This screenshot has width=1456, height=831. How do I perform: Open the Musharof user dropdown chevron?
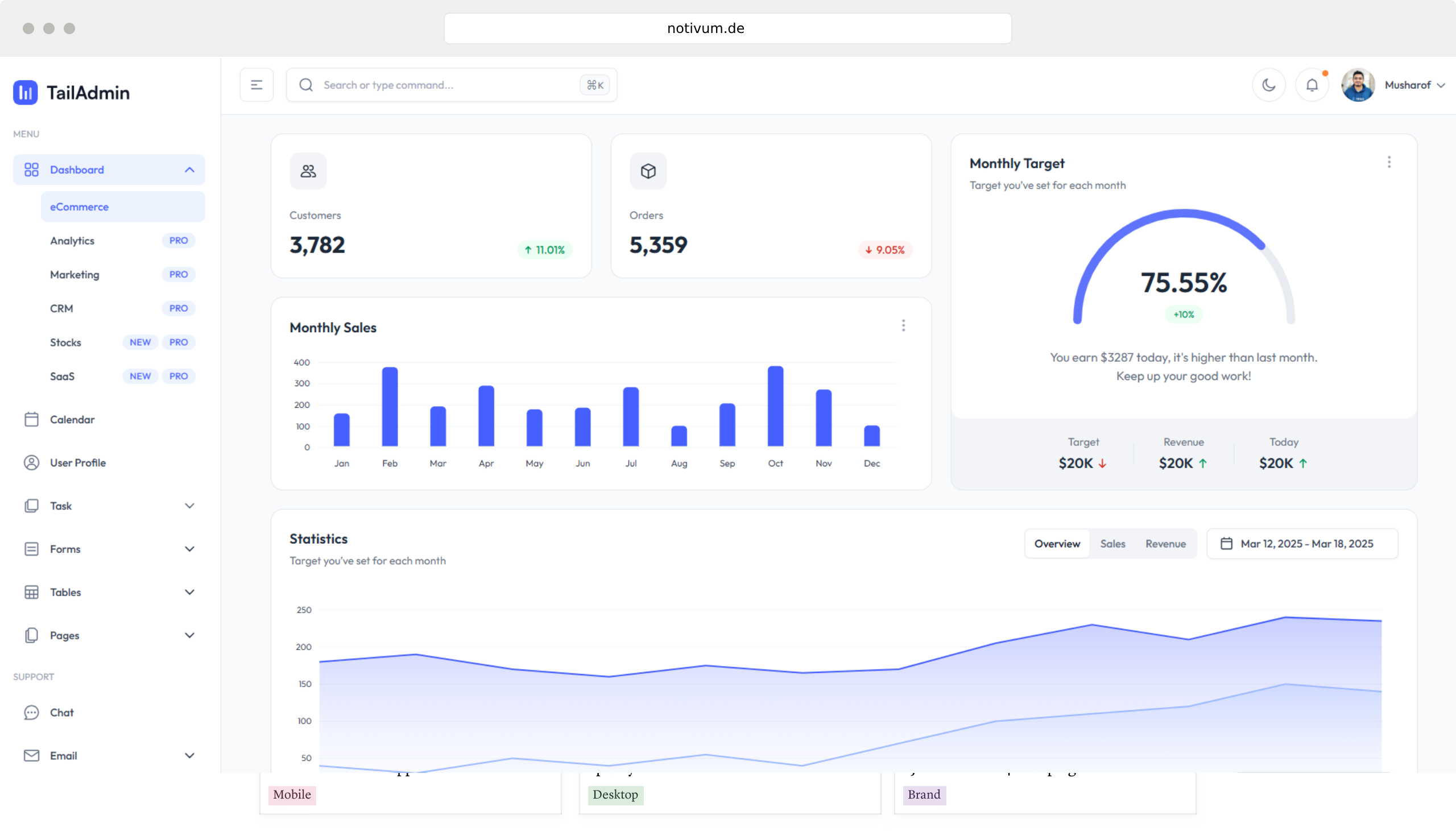1441,86
